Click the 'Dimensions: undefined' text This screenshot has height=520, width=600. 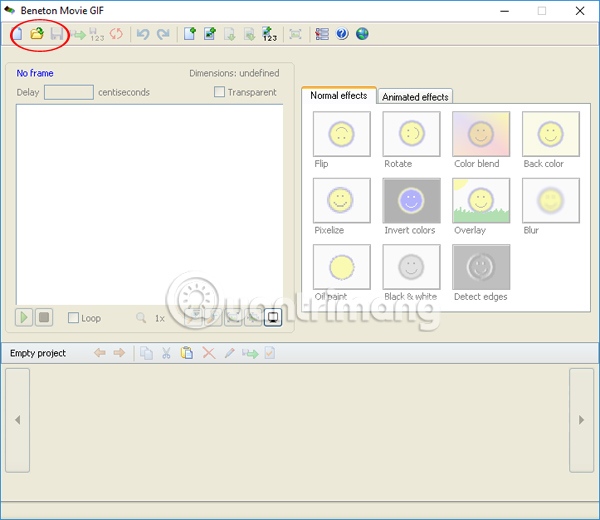pos(234,73)
